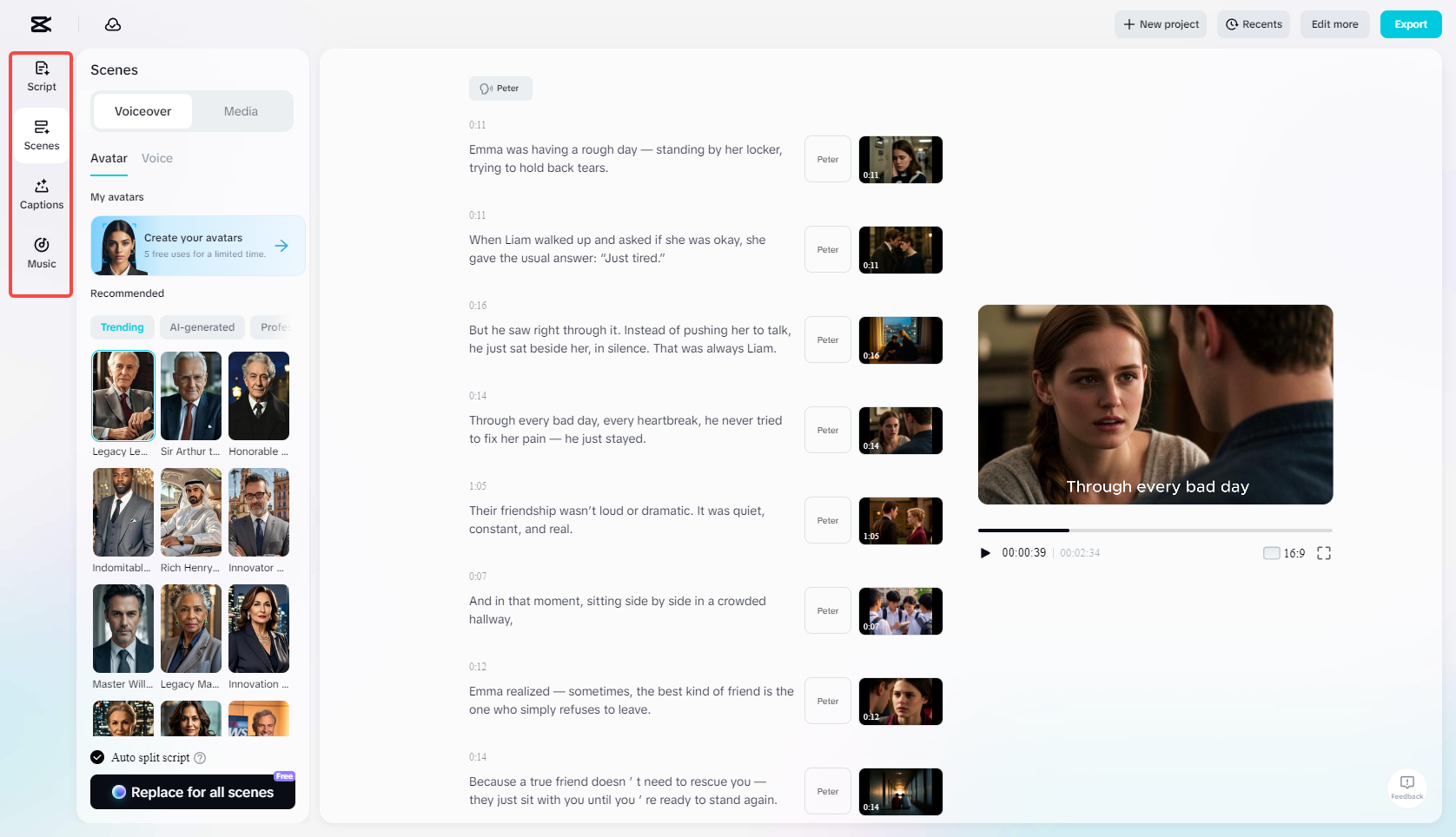Open the Music panel

[x=41, y=253]
